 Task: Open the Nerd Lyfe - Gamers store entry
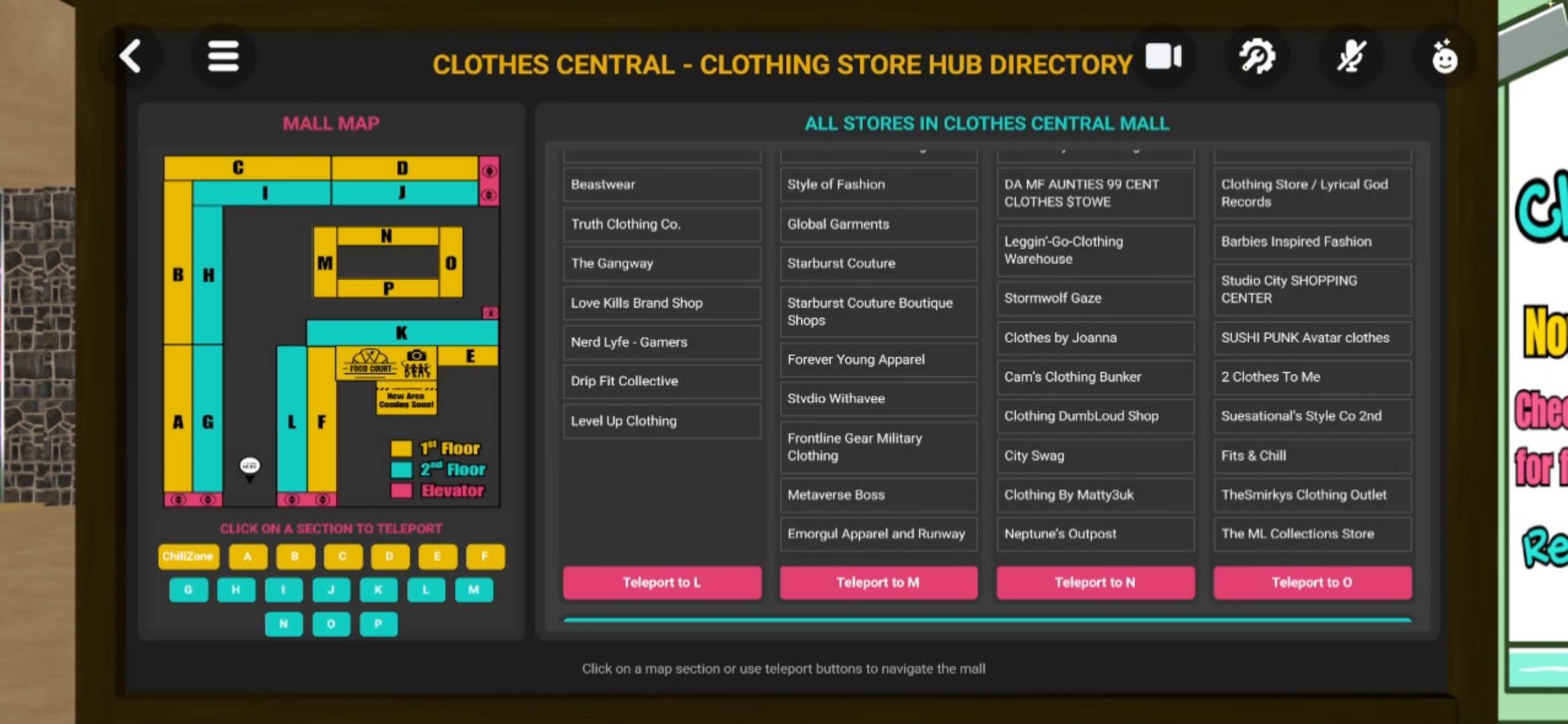[x=661, y=342]
